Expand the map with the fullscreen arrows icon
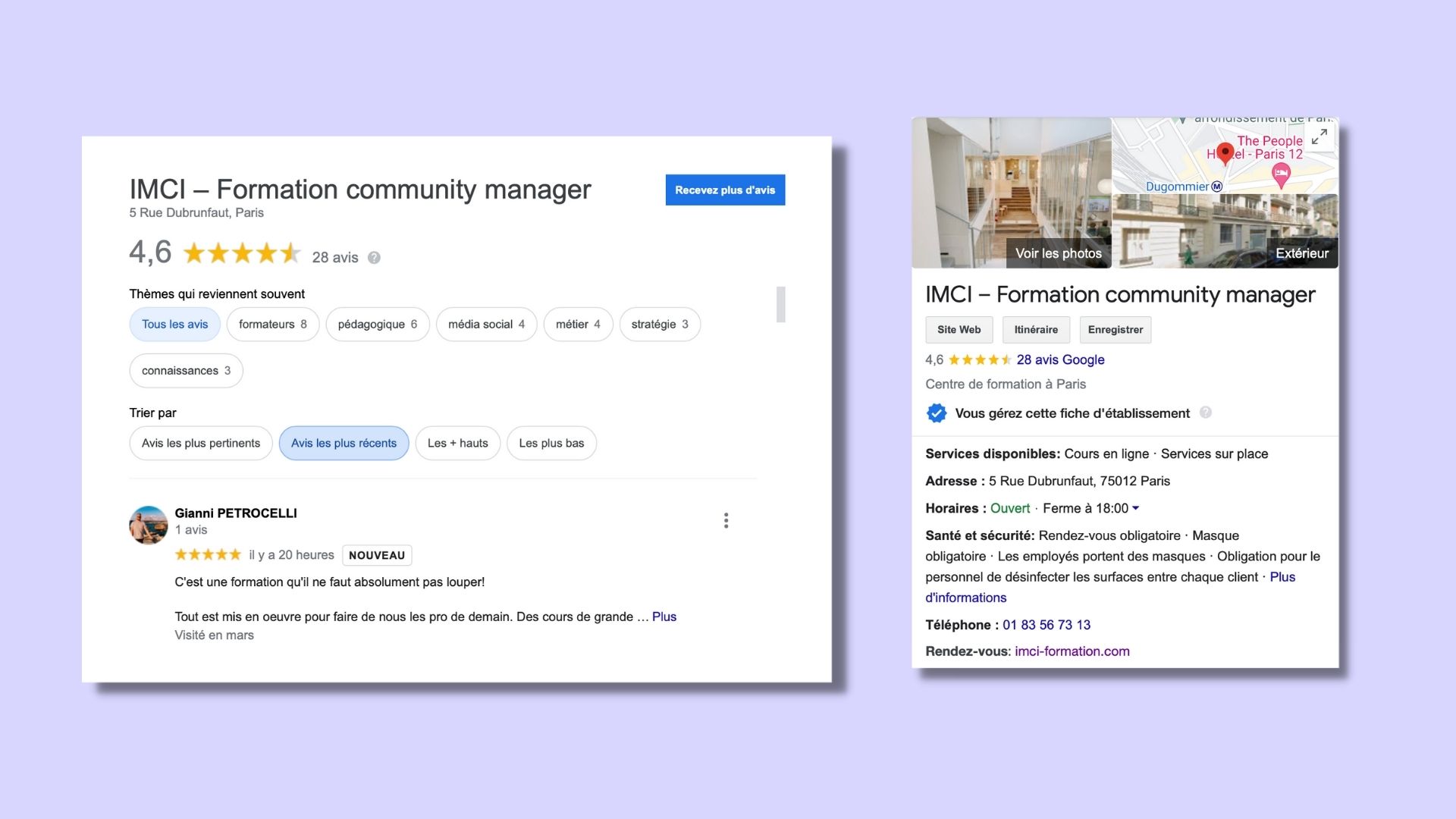The width and height of the screenshot is (1456, 819). (1319, 137)
